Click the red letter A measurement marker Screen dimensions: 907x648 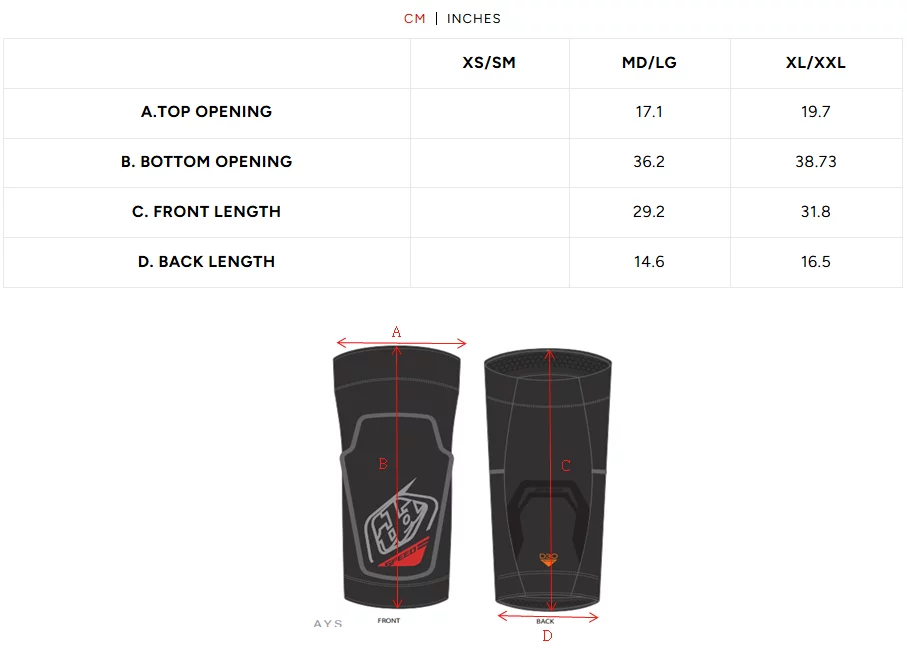pos(396,331)
